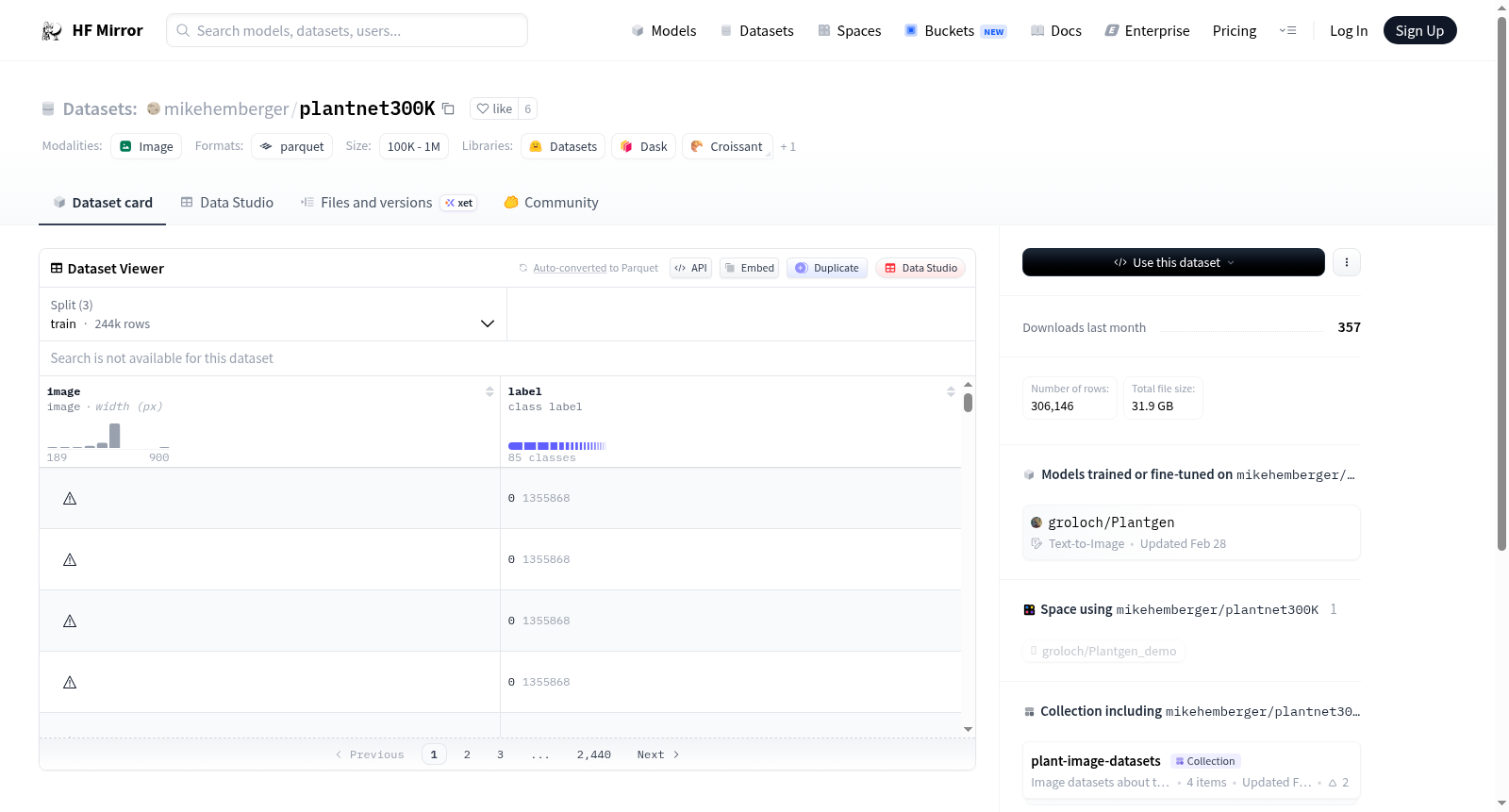Go to Buckets in navigation

[955, 31]
